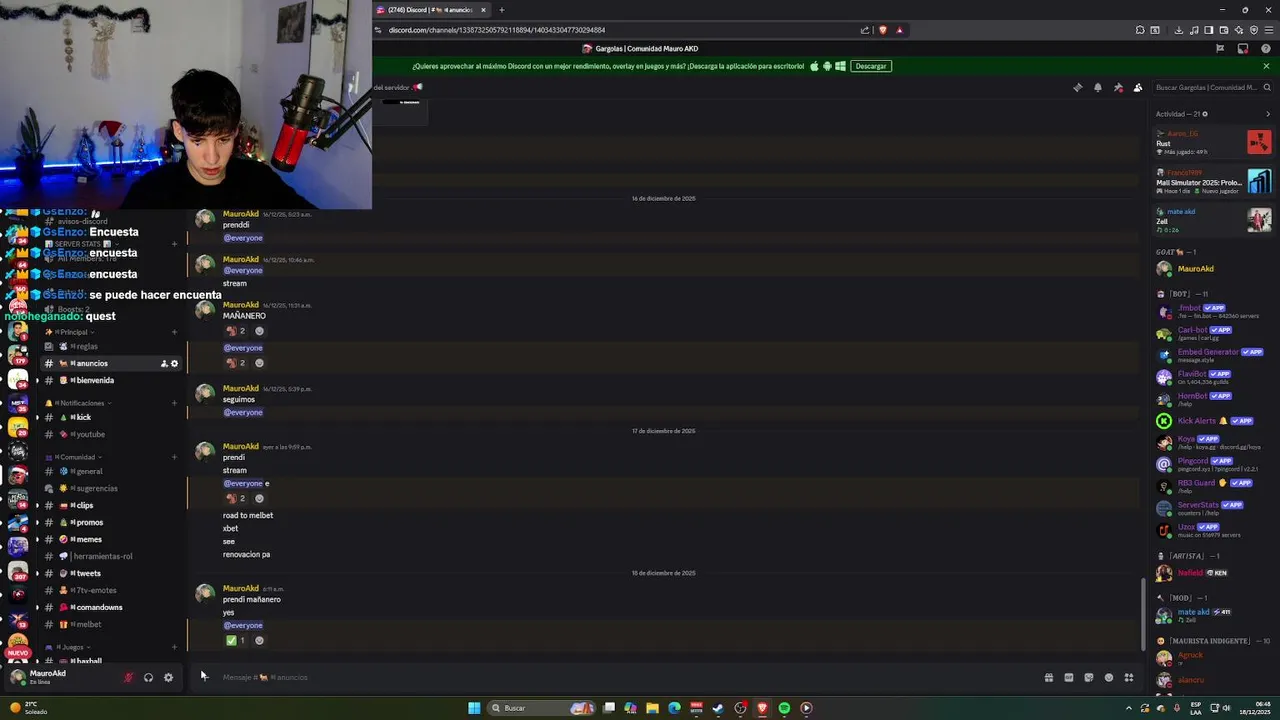Open the promos channel

(110, 522)
